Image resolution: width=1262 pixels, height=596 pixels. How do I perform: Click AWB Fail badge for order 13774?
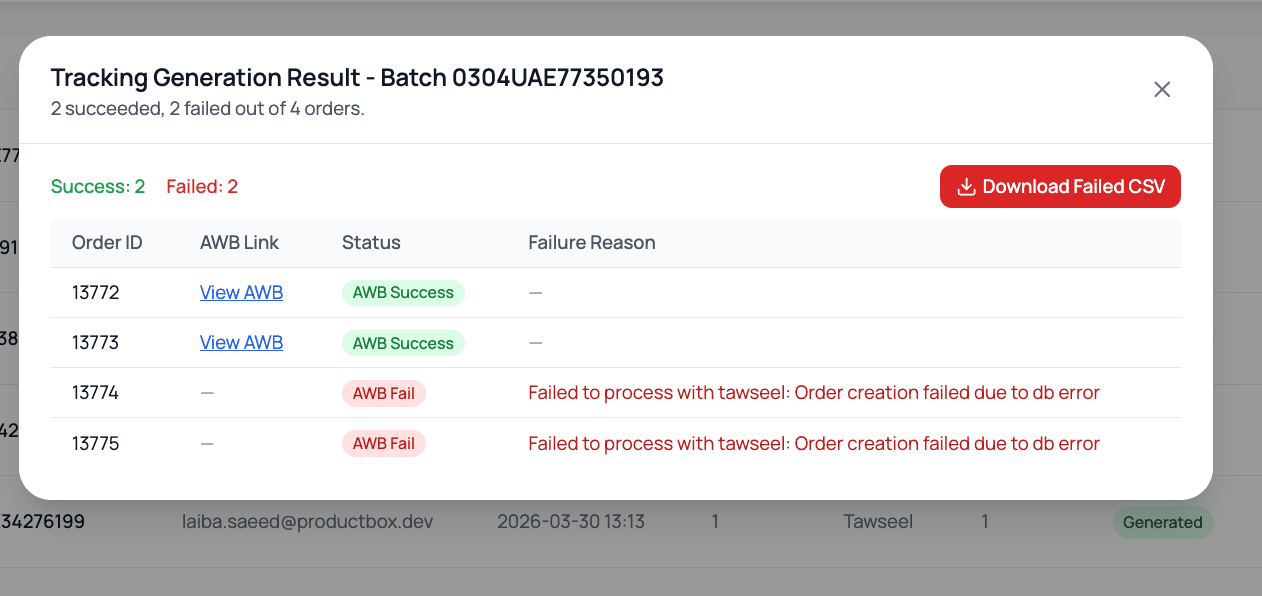pyautogui.click(x=384, y=393)
